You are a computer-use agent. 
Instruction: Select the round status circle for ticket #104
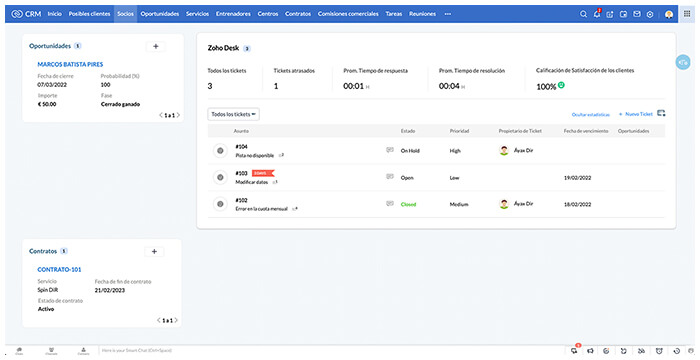220,151
